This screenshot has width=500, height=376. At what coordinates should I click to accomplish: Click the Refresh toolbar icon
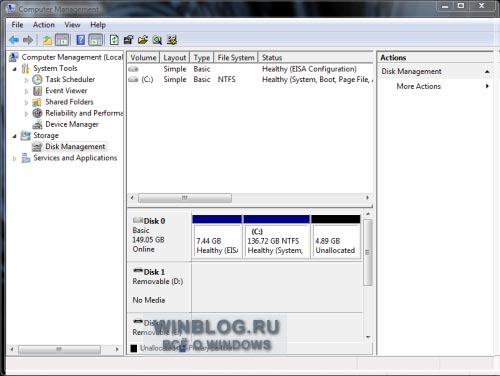[x=114, y=40]
